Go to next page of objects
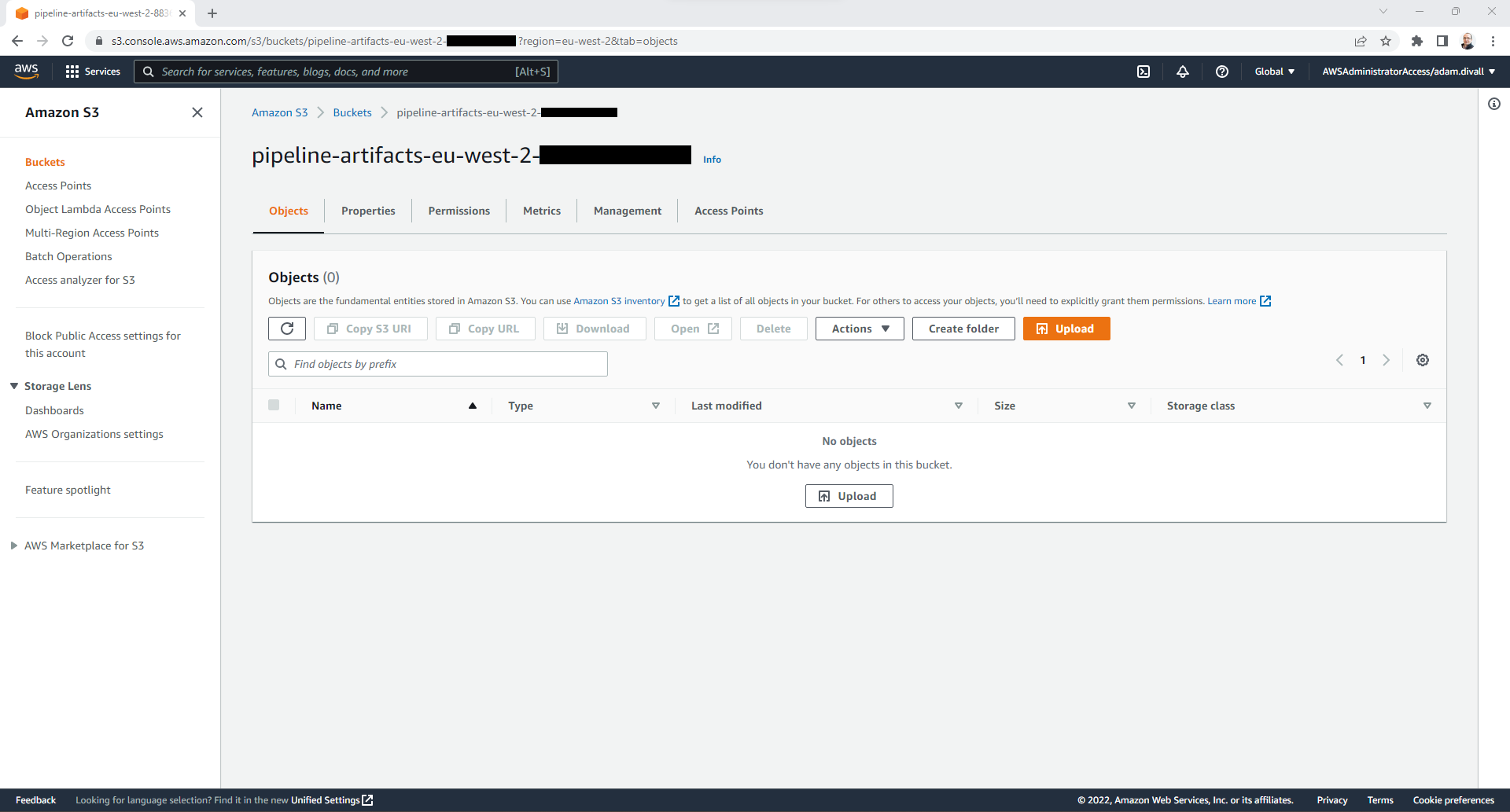 1387,360
